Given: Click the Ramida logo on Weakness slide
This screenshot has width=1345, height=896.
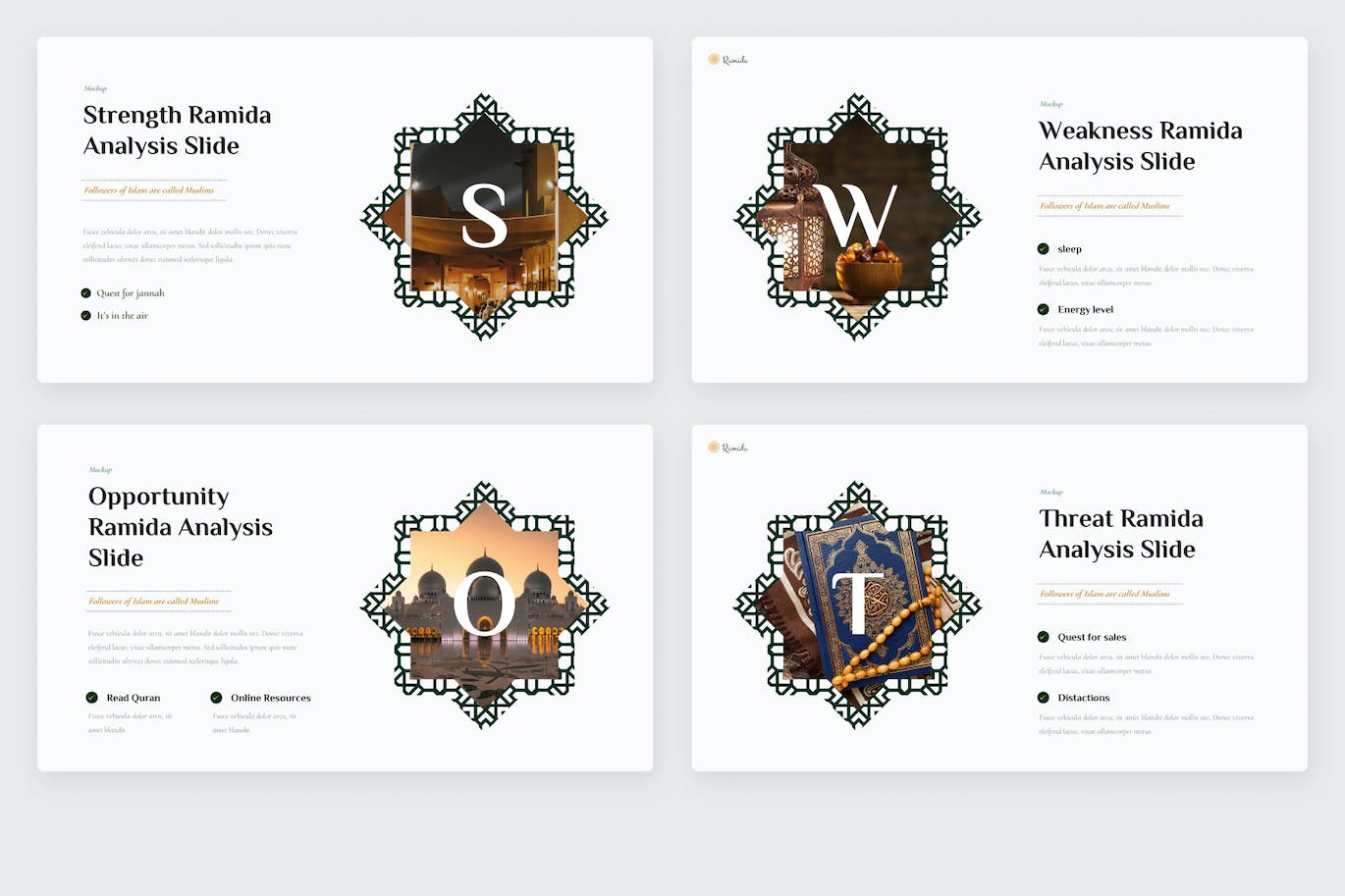Looking at the screenshot, I should pos(727,60).
